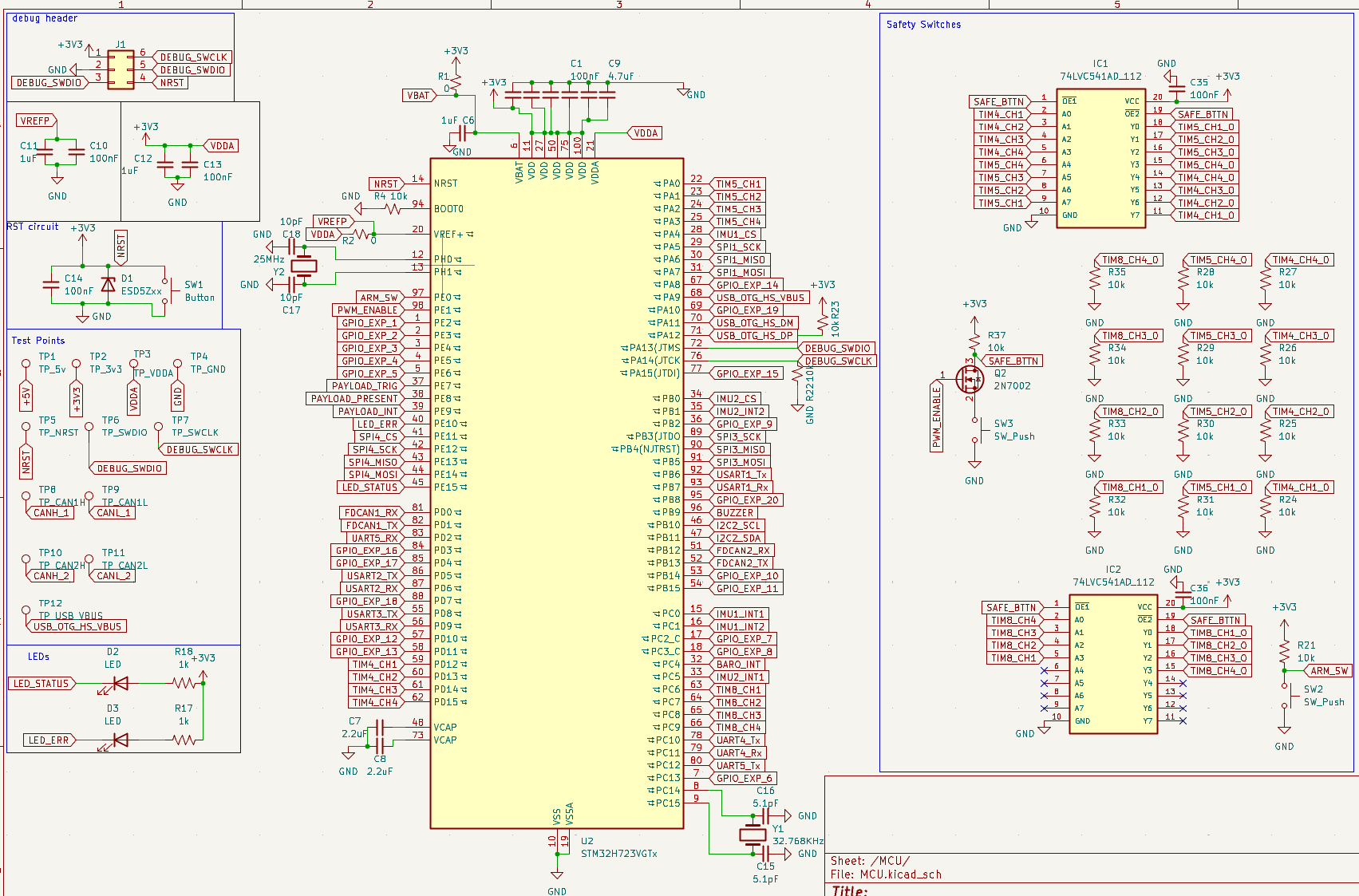The height and width of the screenshot is (896, 1359).
Task: Select the R23 10k resistor symbol
Action: point(823,322)
